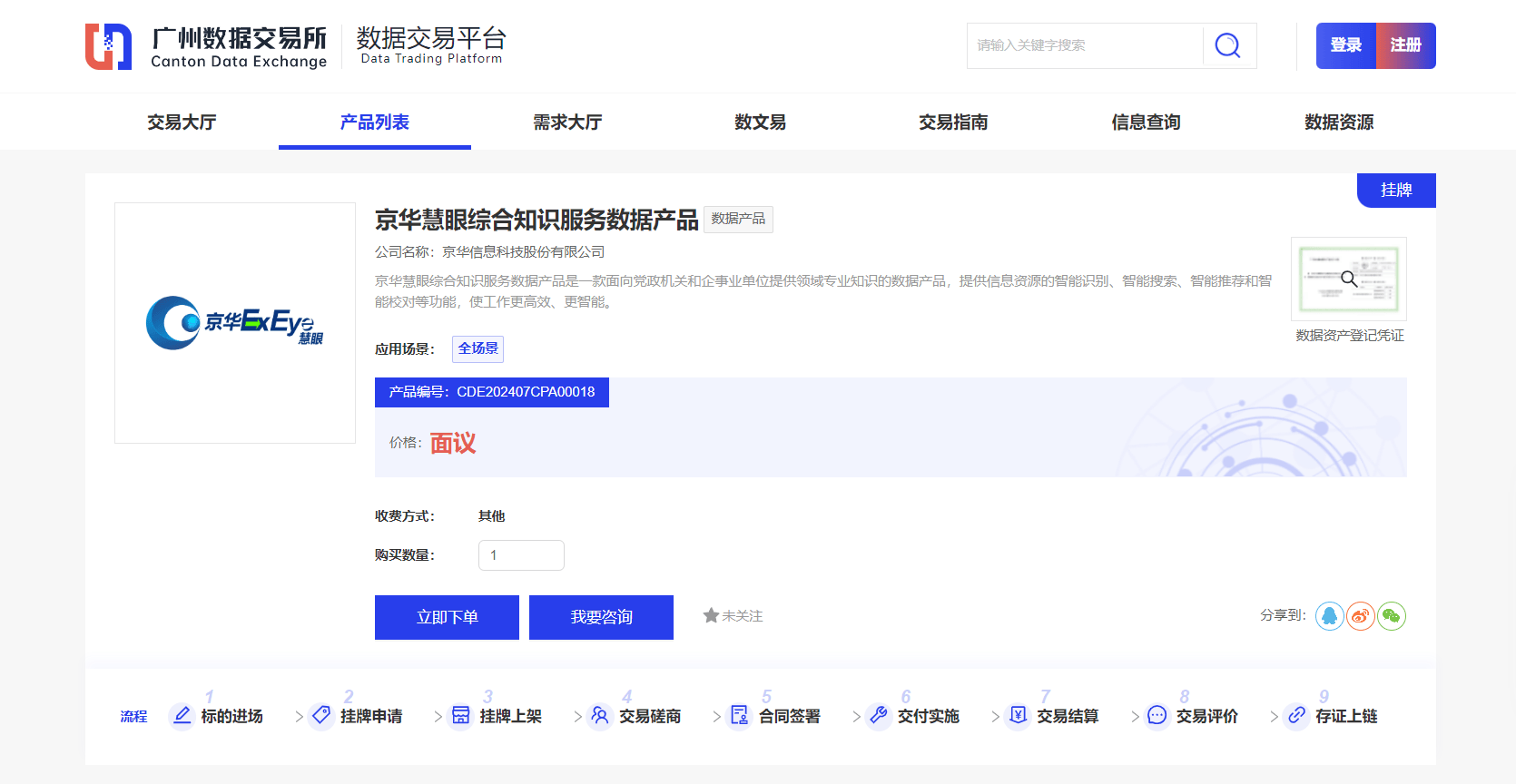1516x784 pixels.
Task: Open the 交易大厅 tab
Action: click(182, 122)
